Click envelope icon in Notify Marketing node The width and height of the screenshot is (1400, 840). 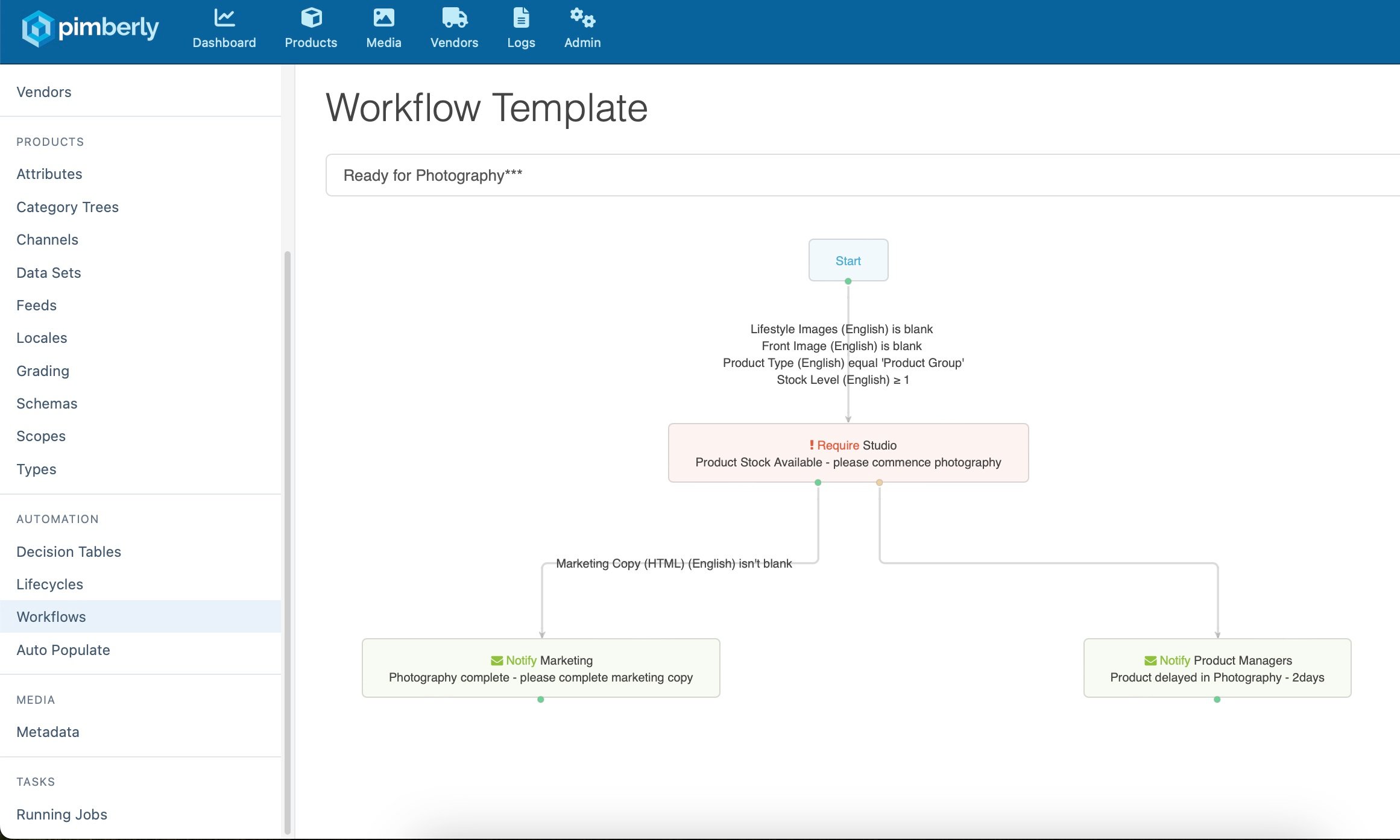point(497,661)
